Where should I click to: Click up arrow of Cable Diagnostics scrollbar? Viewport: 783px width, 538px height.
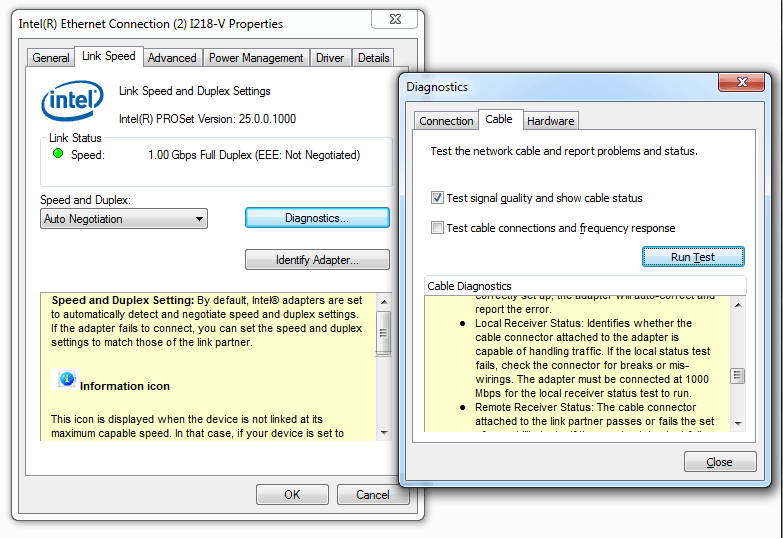738,305
